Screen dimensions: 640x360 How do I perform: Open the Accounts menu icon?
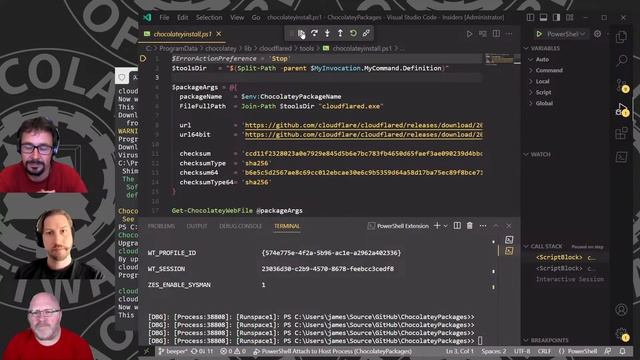point(622,310)
